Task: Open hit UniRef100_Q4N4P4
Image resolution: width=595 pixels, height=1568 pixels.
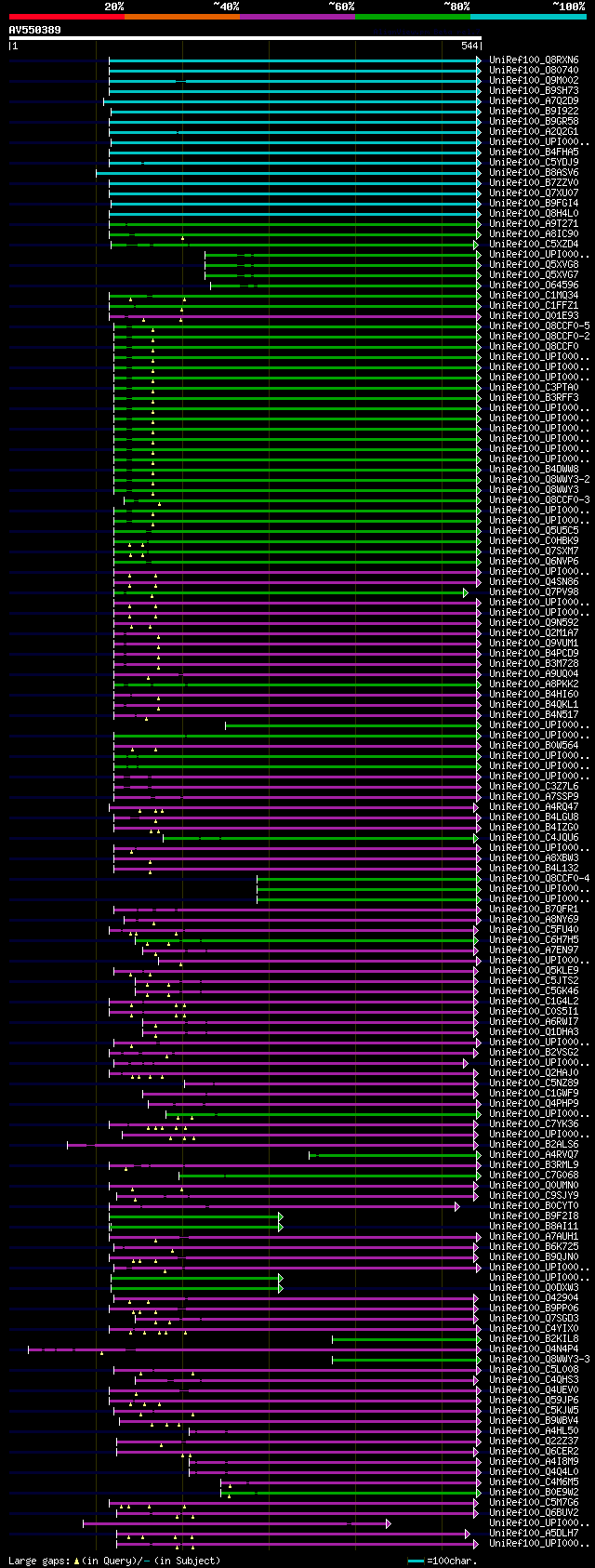Action: [534, 1349]
